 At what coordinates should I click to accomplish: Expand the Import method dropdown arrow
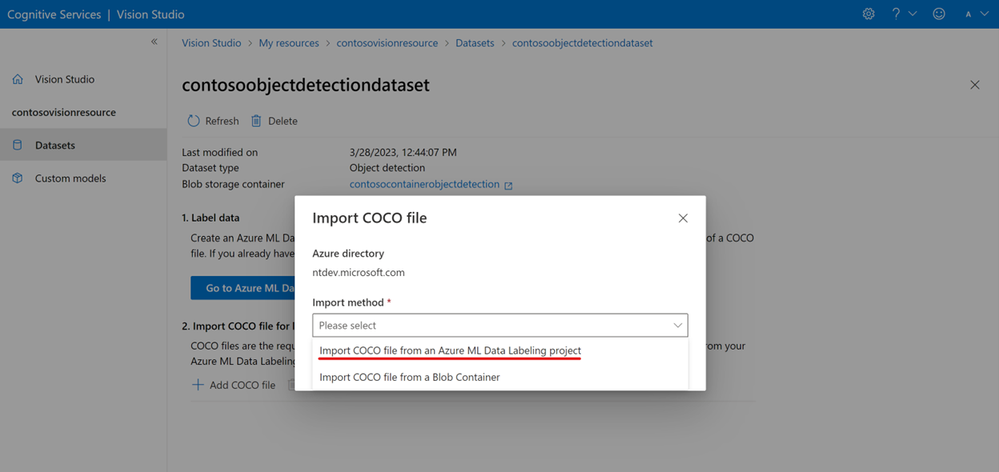point(678,325)
